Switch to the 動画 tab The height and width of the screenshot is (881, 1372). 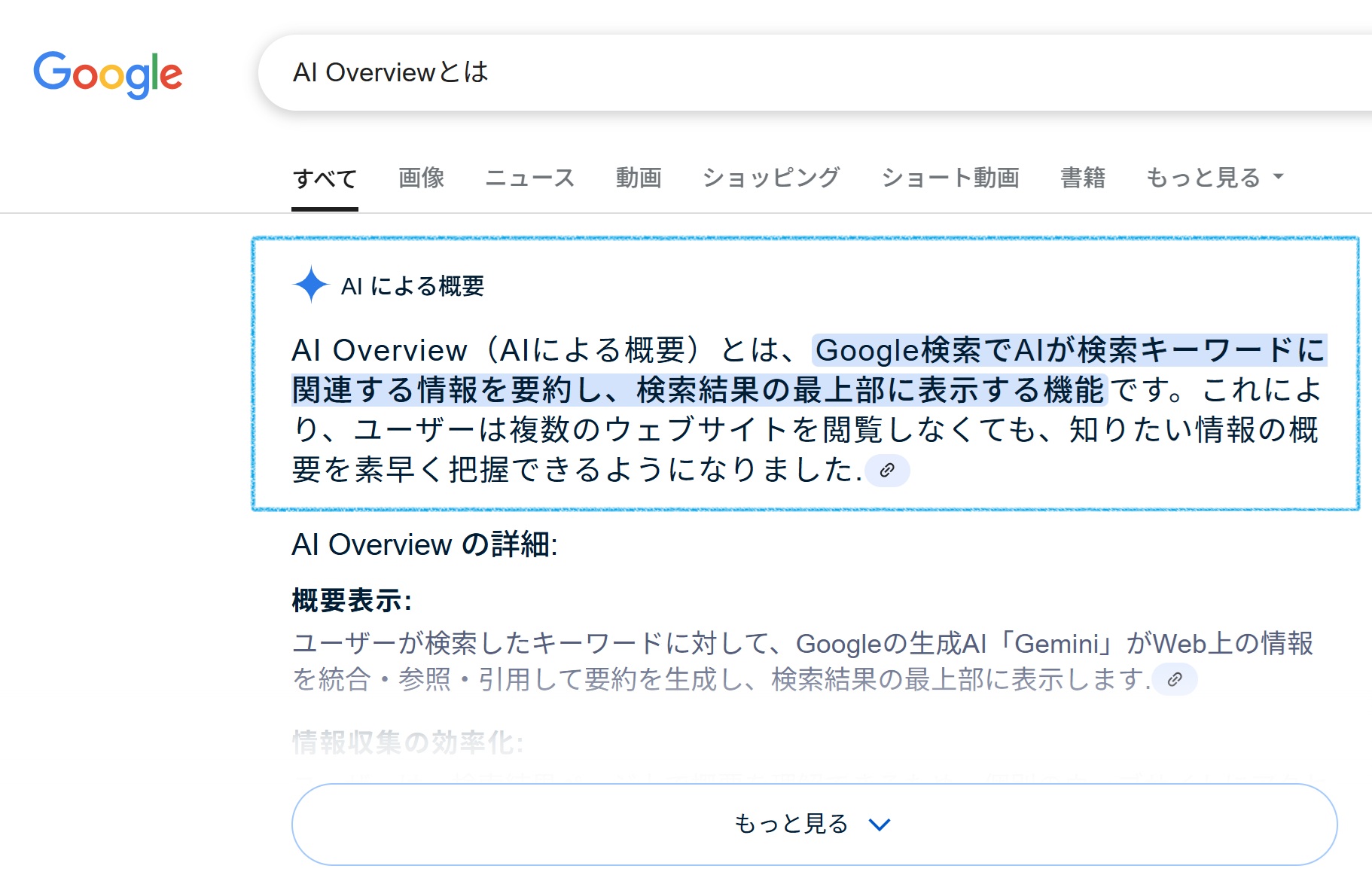click(639, 178)
